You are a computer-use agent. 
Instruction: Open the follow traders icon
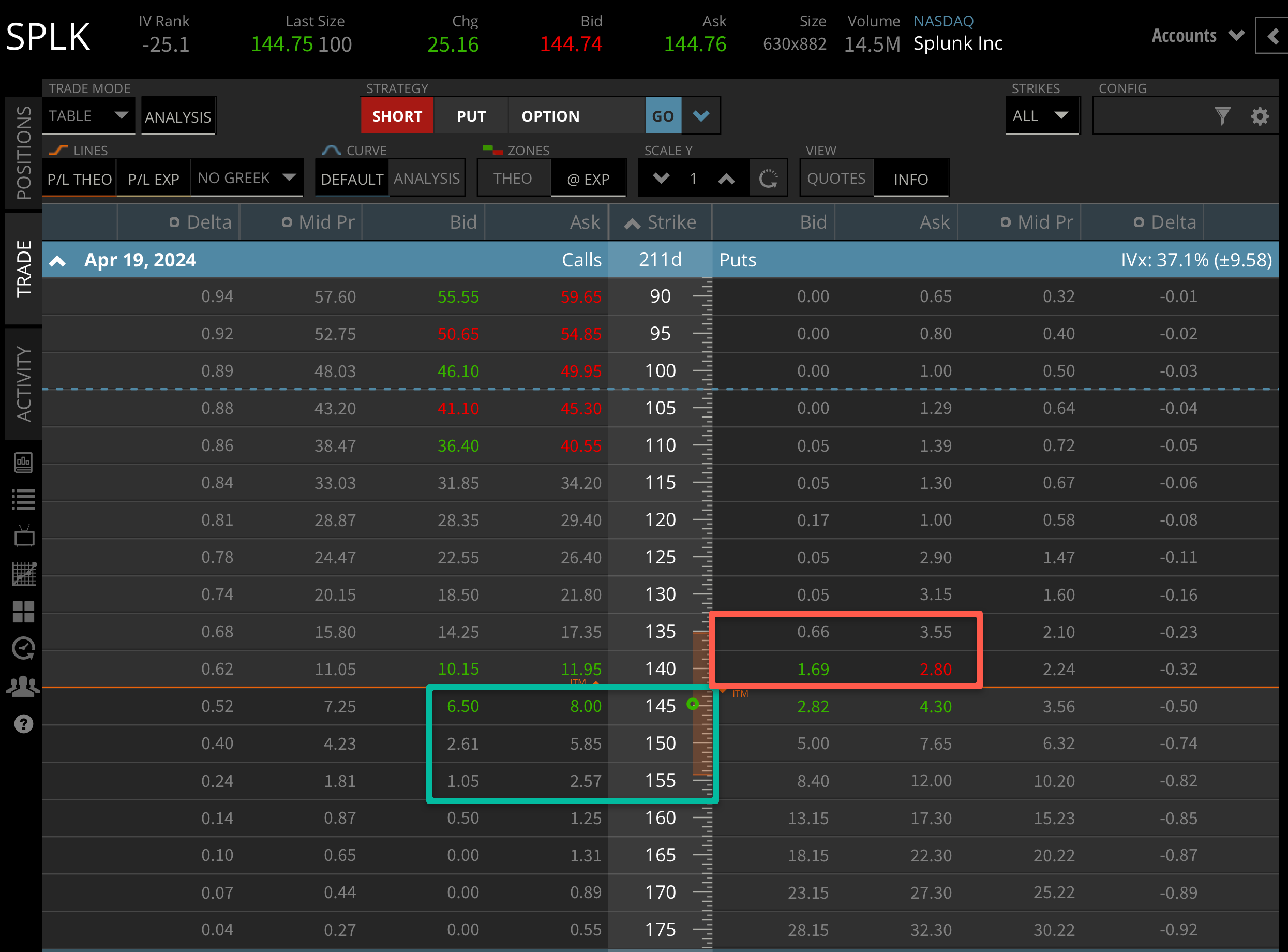click(x=23, y=686)
